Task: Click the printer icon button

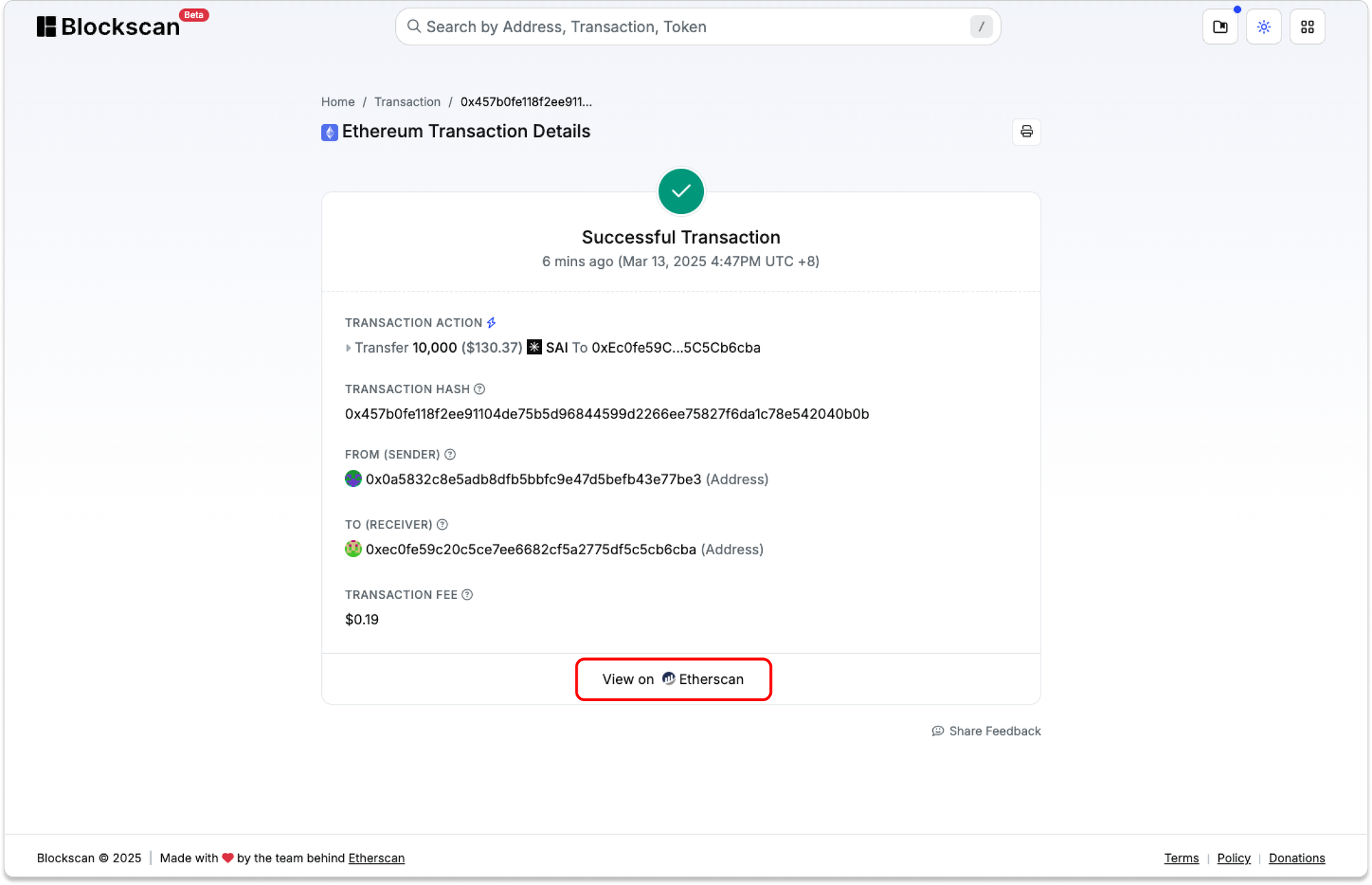Action: pyautogui.click(x=1026, y=132)
